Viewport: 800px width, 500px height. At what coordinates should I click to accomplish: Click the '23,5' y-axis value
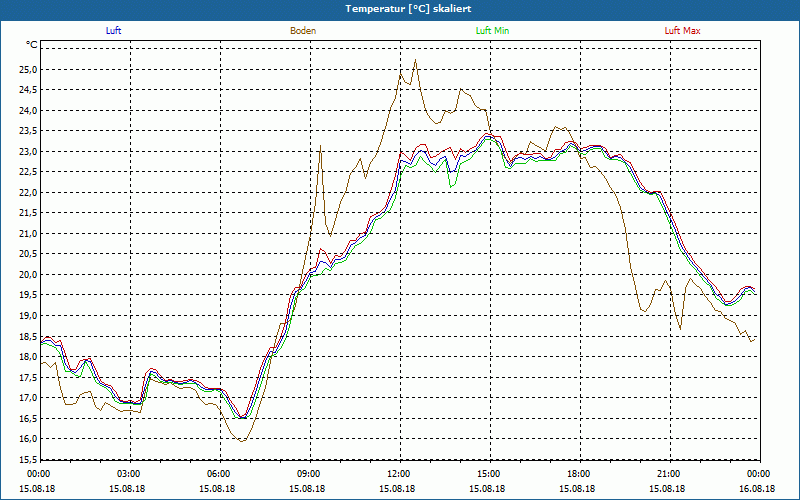click(29, 131)
